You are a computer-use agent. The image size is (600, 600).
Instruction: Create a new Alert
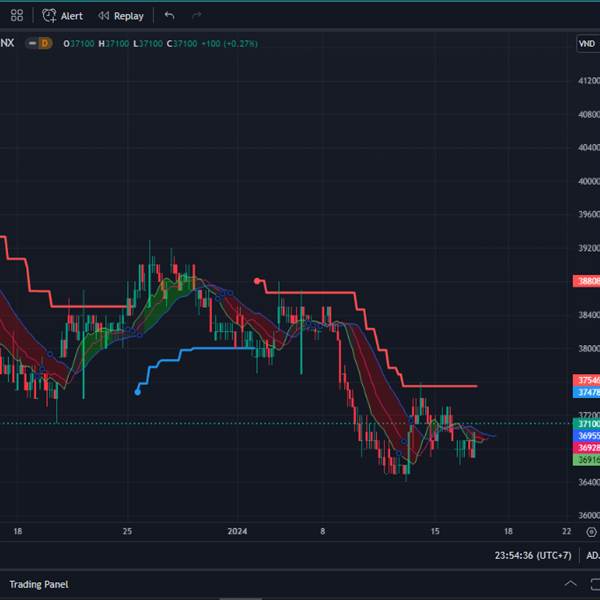click(x=62, y=16)
